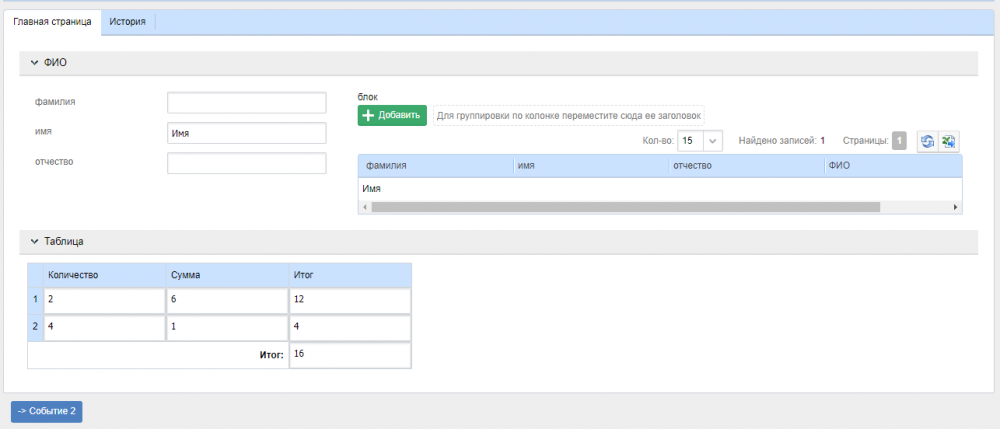Edit Количество cell in row 2
Viewport: 1000px width, 429px height.
click(104, 328)
